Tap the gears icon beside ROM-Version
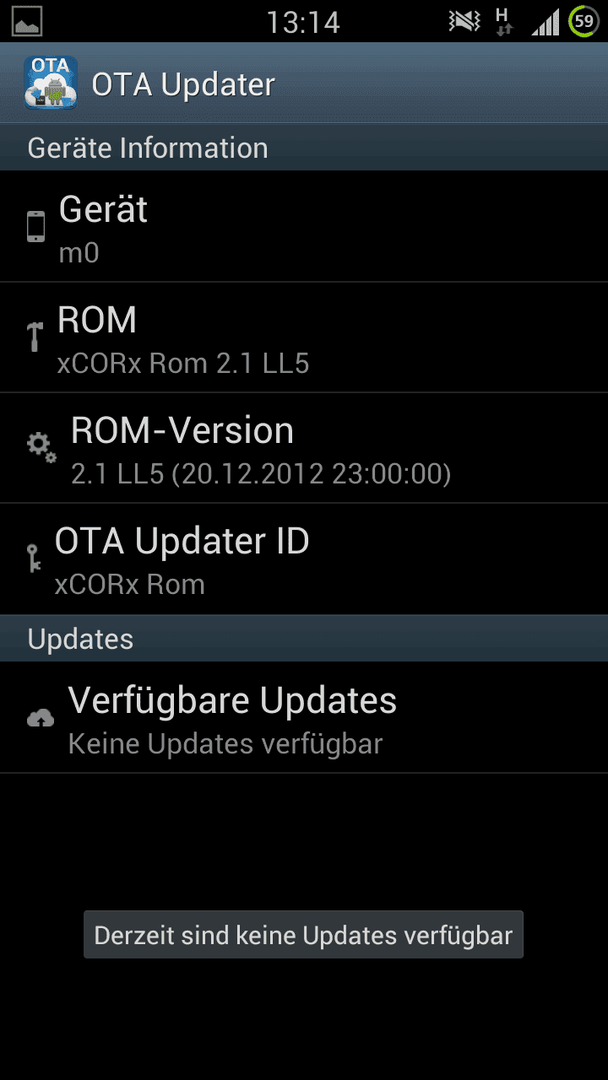Viewport: 608px width, 1080px height. point(41,448)
